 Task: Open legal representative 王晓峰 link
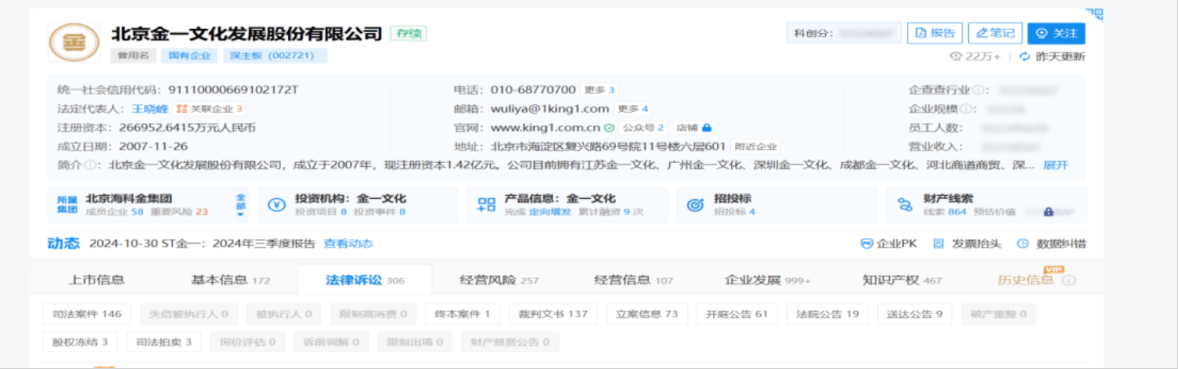(149, 109)
